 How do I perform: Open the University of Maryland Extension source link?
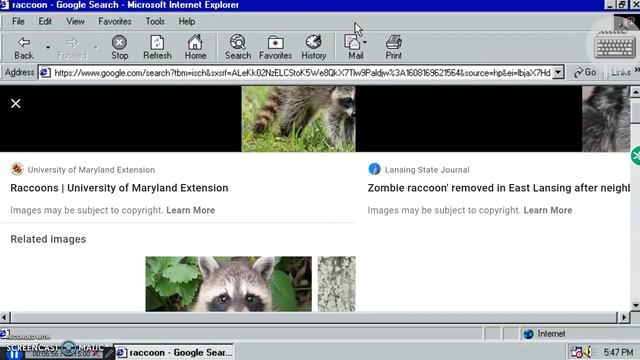(91, 170)
